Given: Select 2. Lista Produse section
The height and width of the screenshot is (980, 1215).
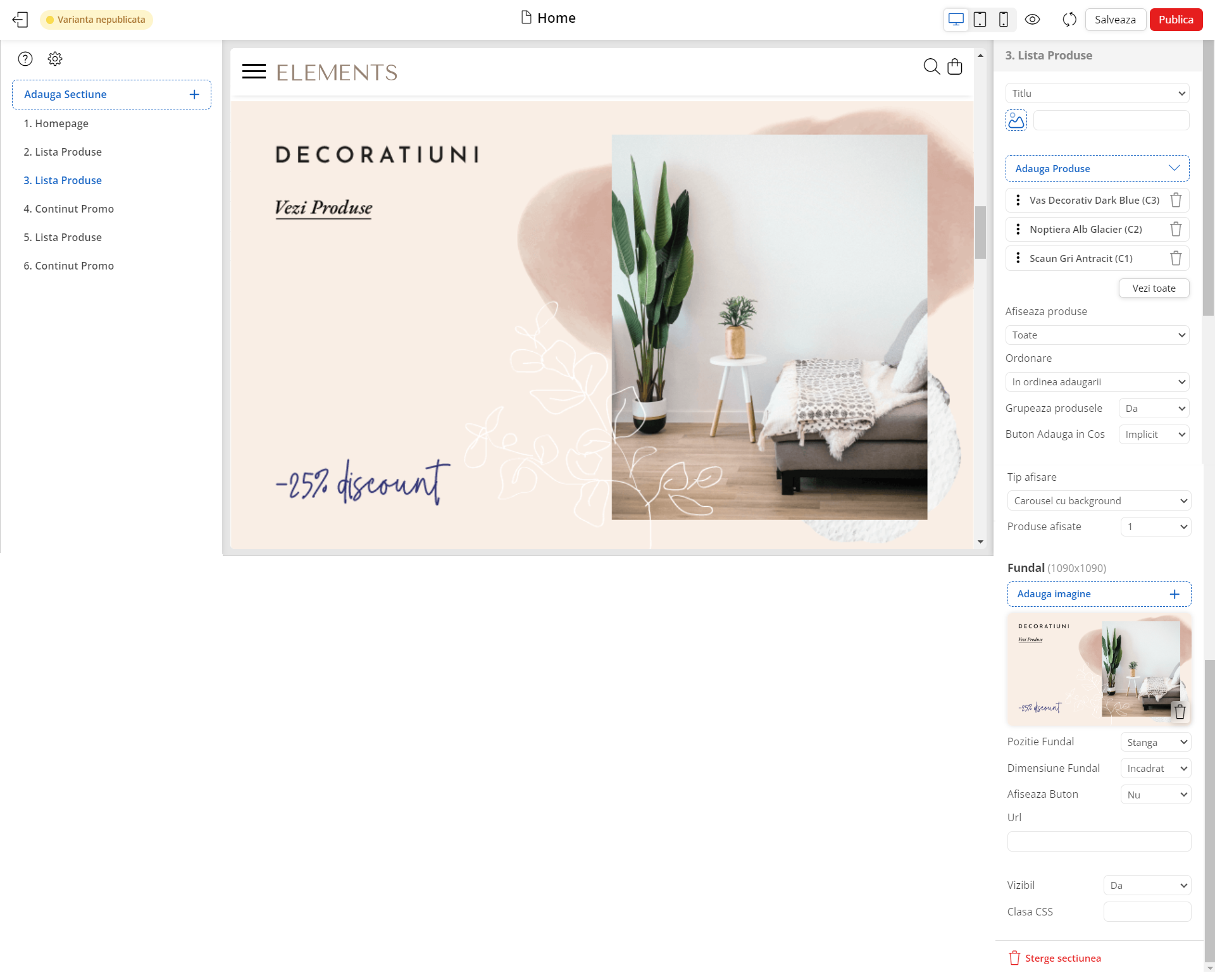Looking at the screenshot, I should (x=62, y=152).
